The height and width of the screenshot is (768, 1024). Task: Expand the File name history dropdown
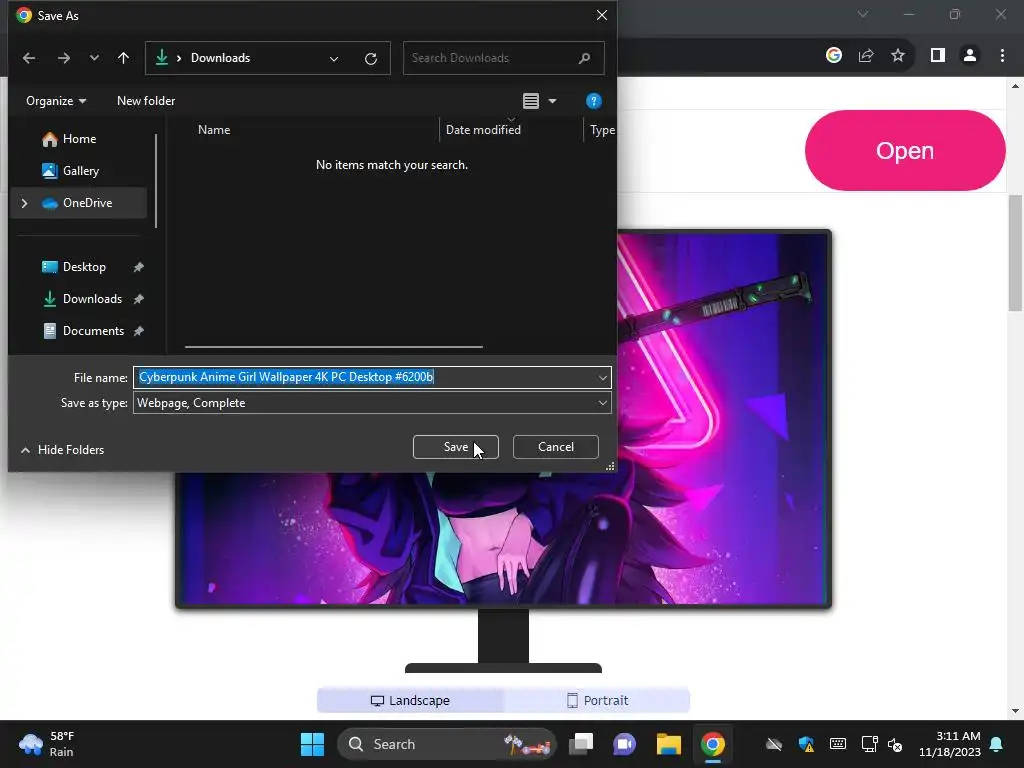pos(602,377)
